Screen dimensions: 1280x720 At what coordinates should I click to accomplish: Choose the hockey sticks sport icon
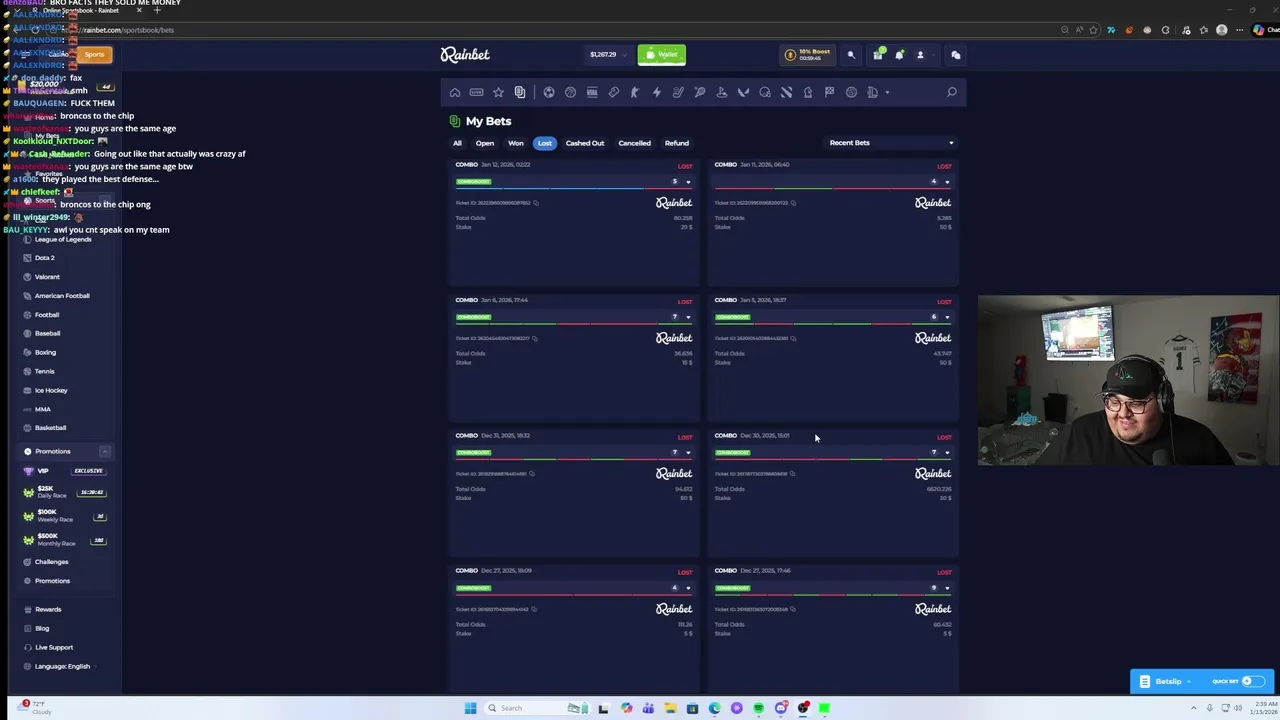click(678, 92)
